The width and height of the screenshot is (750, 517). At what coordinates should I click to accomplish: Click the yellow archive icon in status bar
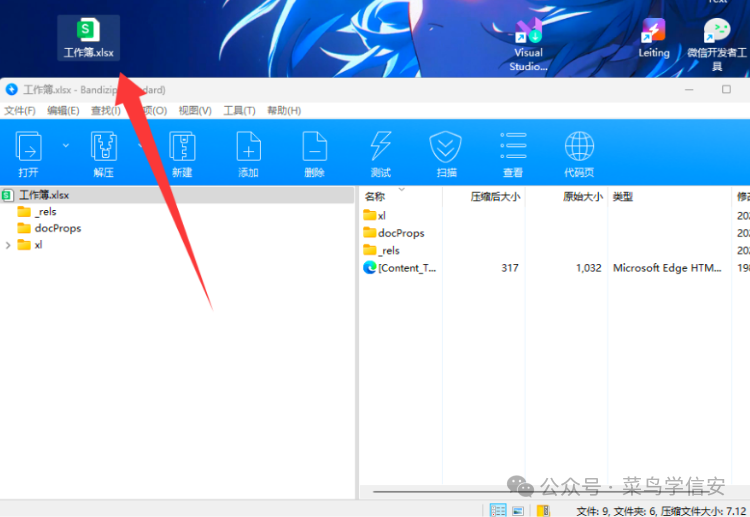(543, 511)
